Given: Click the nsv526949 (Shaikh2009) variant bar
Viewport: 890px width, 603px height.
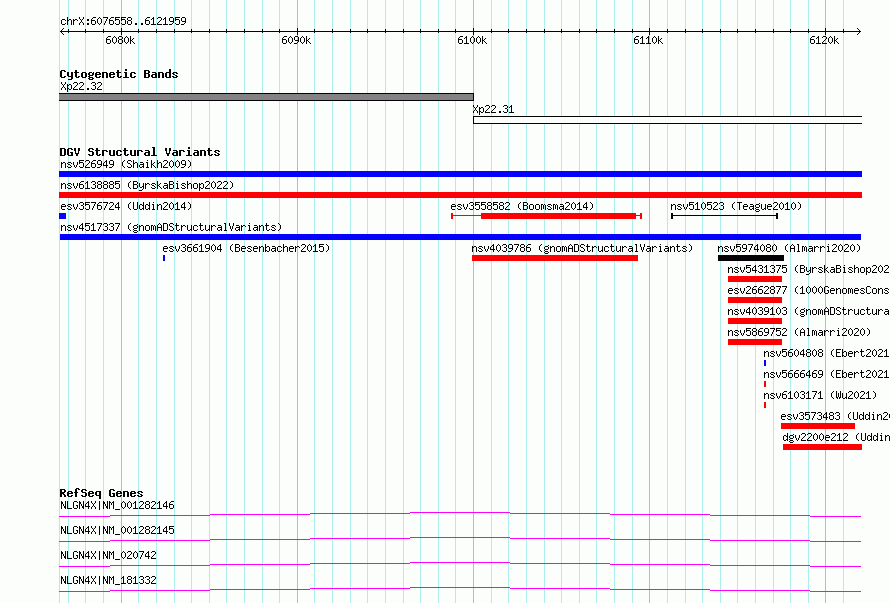Looking at the screenshot, I should [x=460, y=174].
